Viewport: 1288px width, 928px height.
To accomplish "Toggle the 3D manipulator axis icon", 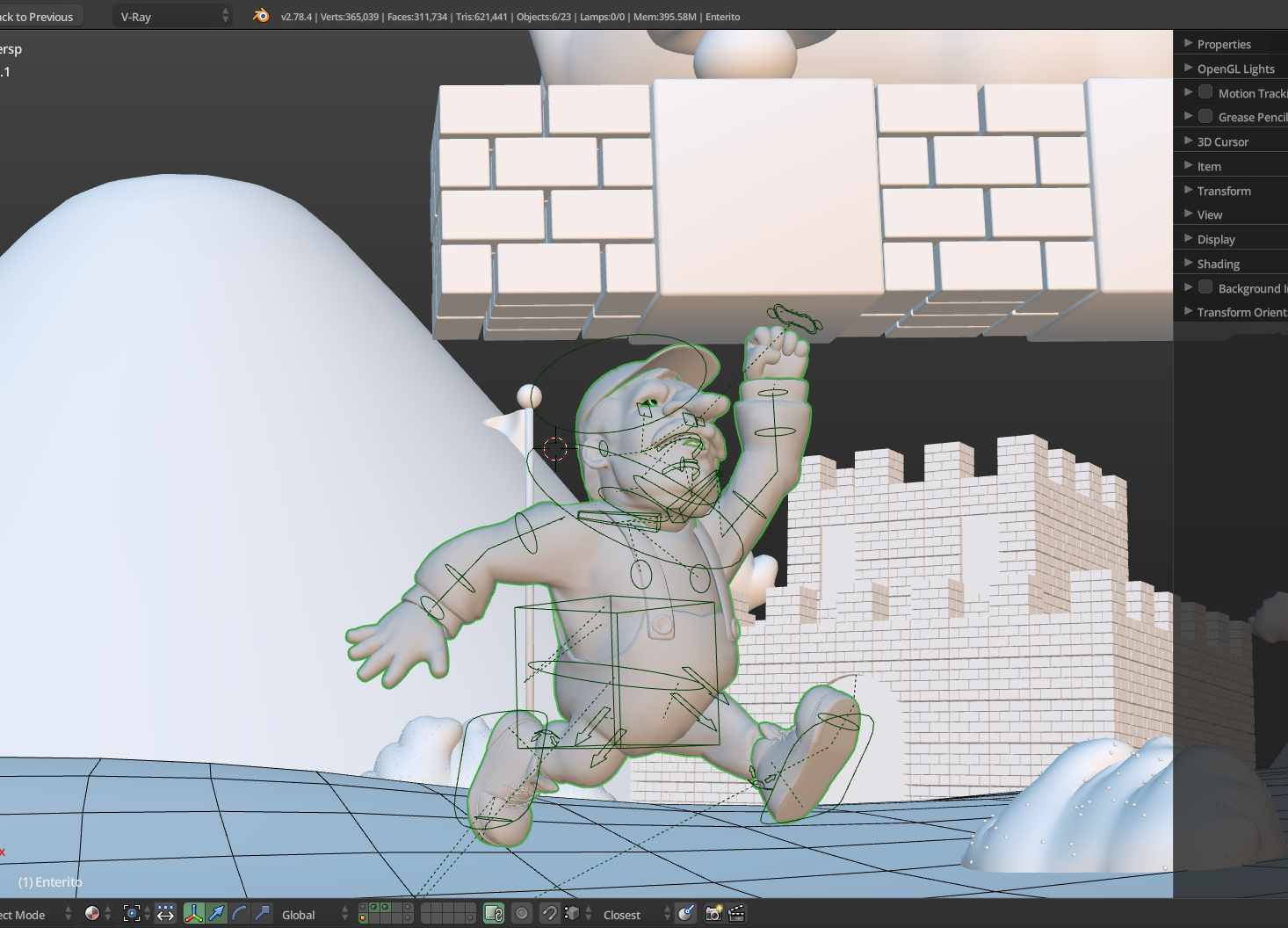I will click(x=193, y=914).
